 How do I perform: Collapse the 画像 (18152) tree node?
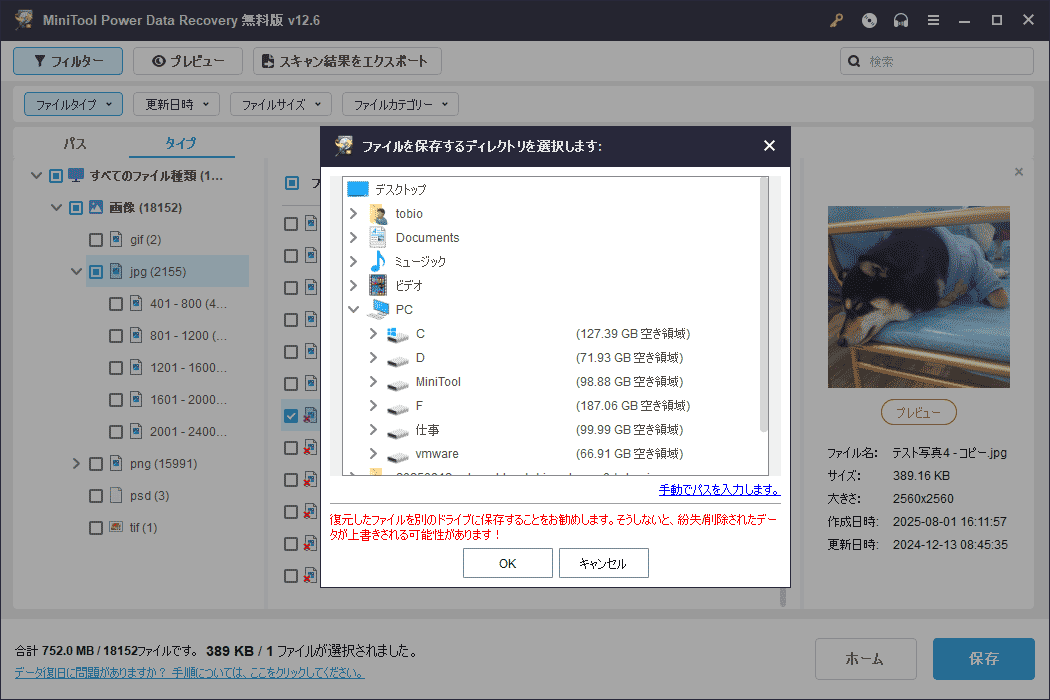click(x=56, y=208)
